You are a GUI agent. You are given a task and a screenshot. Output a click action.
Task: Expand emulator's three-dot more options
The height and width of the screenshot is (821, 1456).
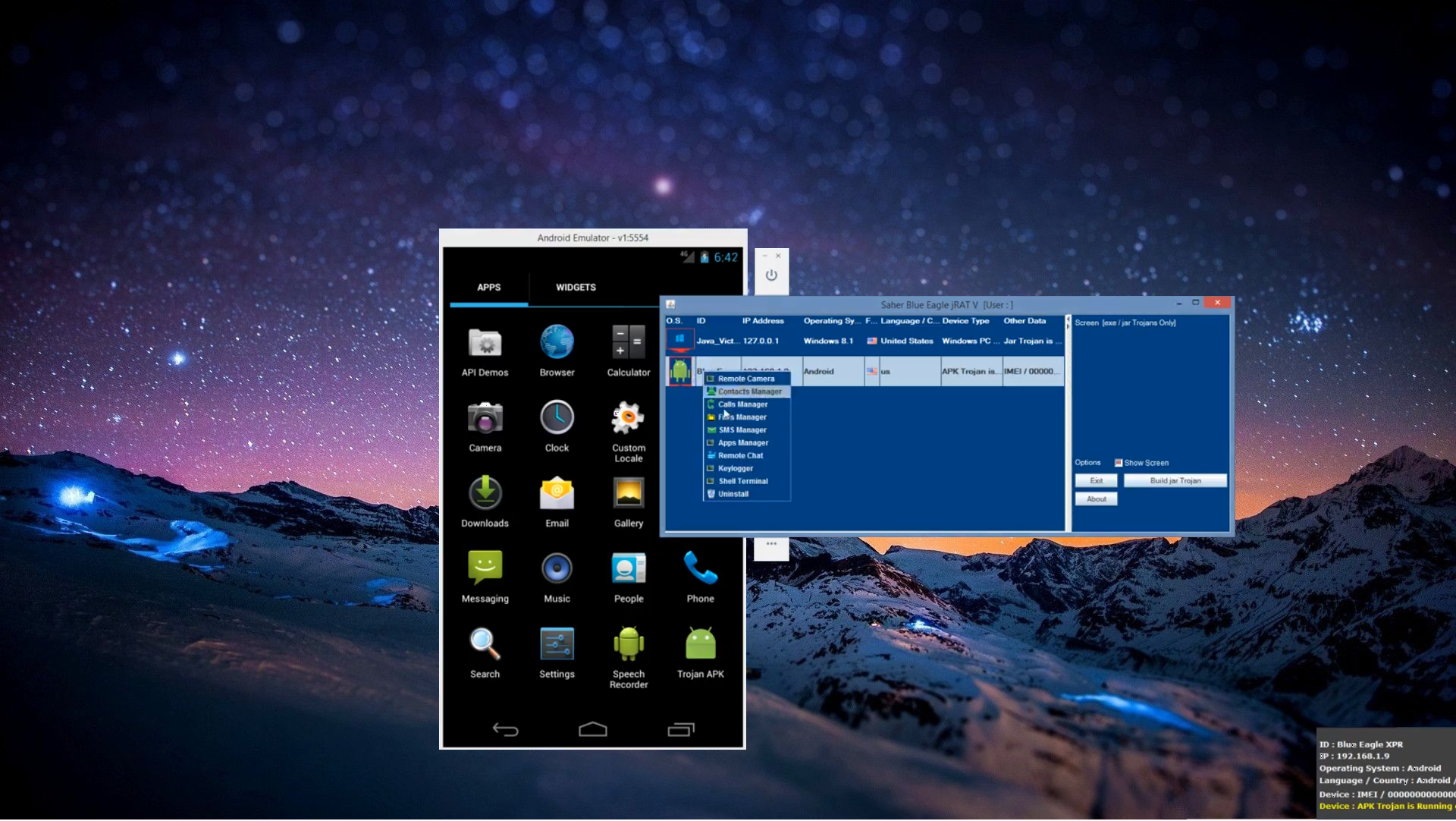(x=771, y=544)
